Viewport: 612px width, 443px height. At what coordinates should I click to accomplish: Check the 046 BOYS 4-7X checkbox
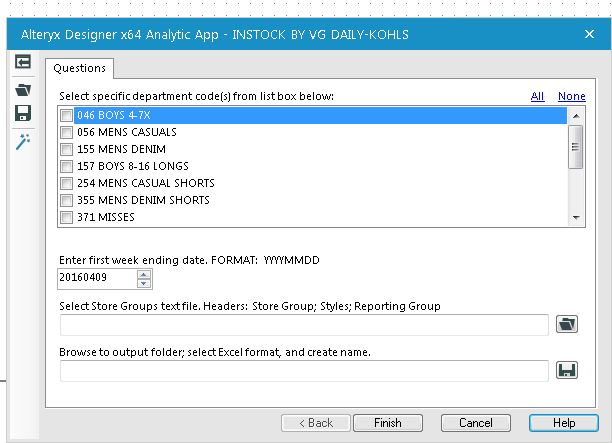point(67,115)
